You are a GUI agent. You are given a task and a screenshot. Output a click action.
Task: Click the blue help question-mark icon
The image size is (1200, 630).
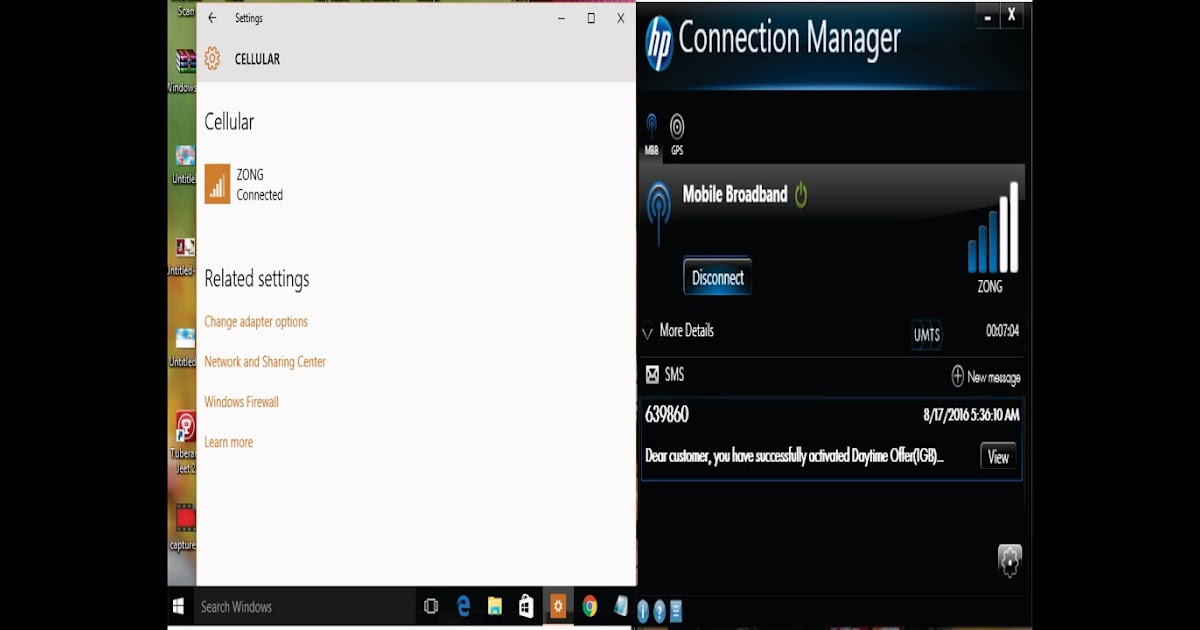tap(659, 611)
